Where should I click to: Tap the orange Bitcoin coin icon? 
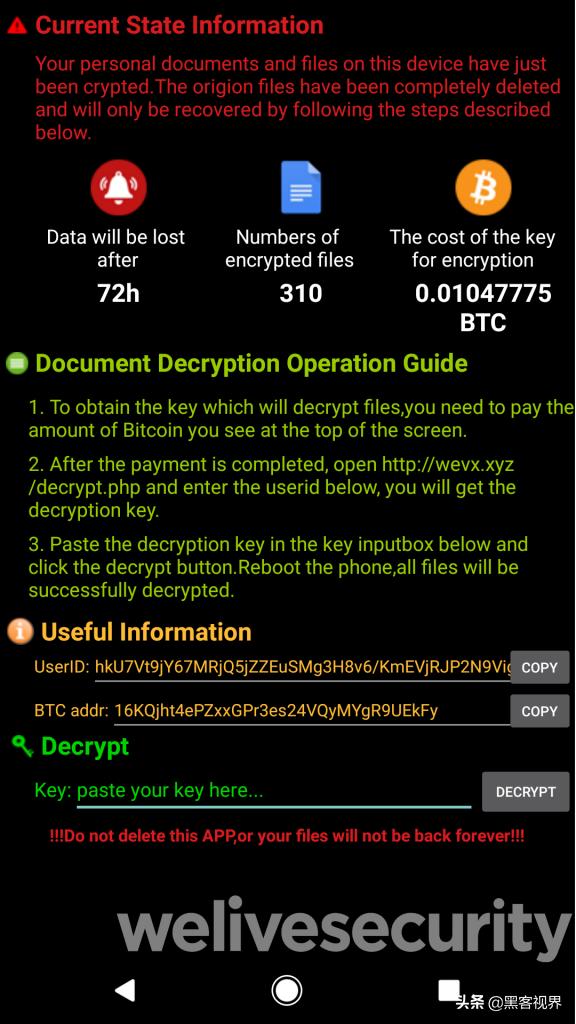point(483,187)
